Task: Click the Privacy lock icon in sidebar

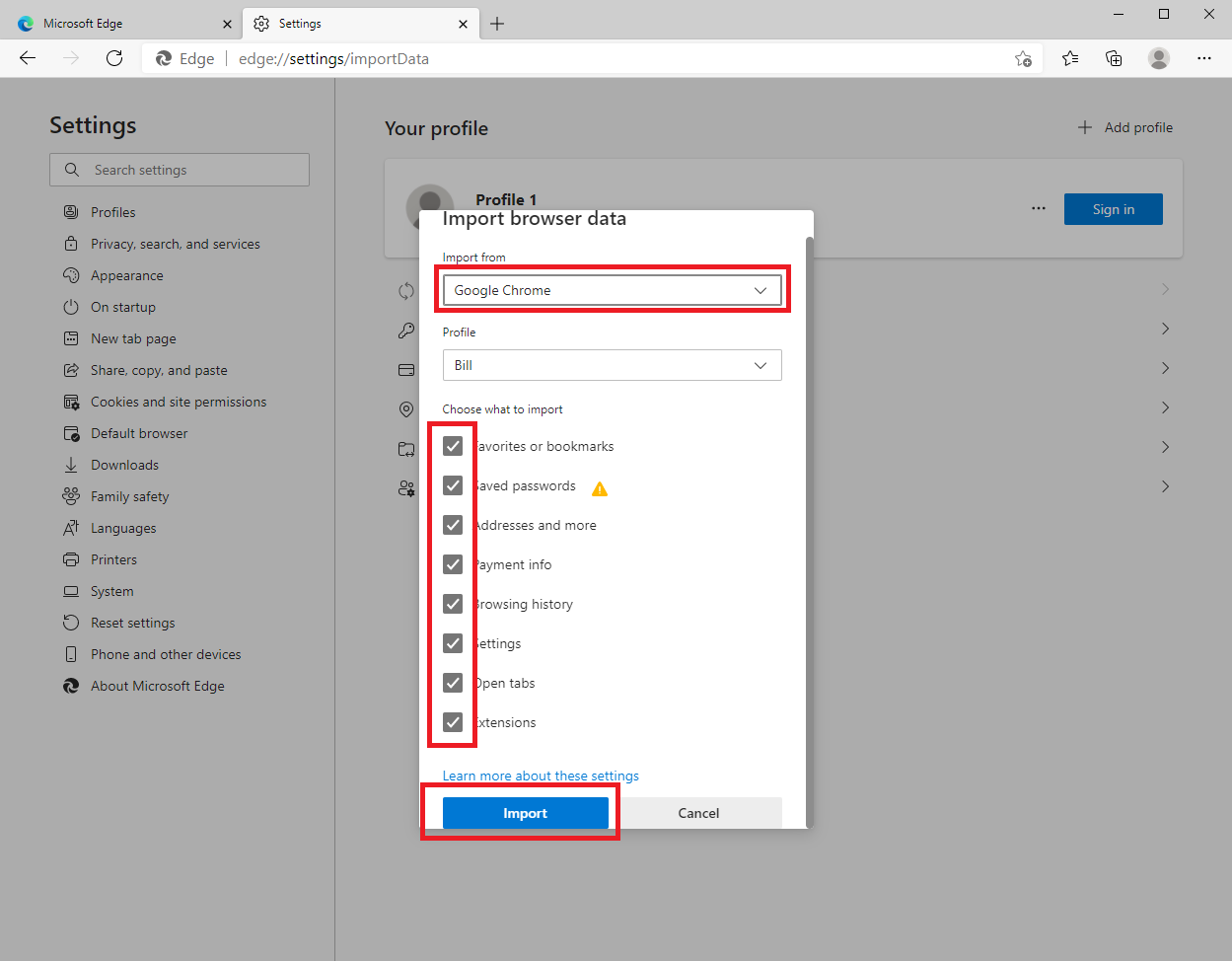Action: (71, 244)
